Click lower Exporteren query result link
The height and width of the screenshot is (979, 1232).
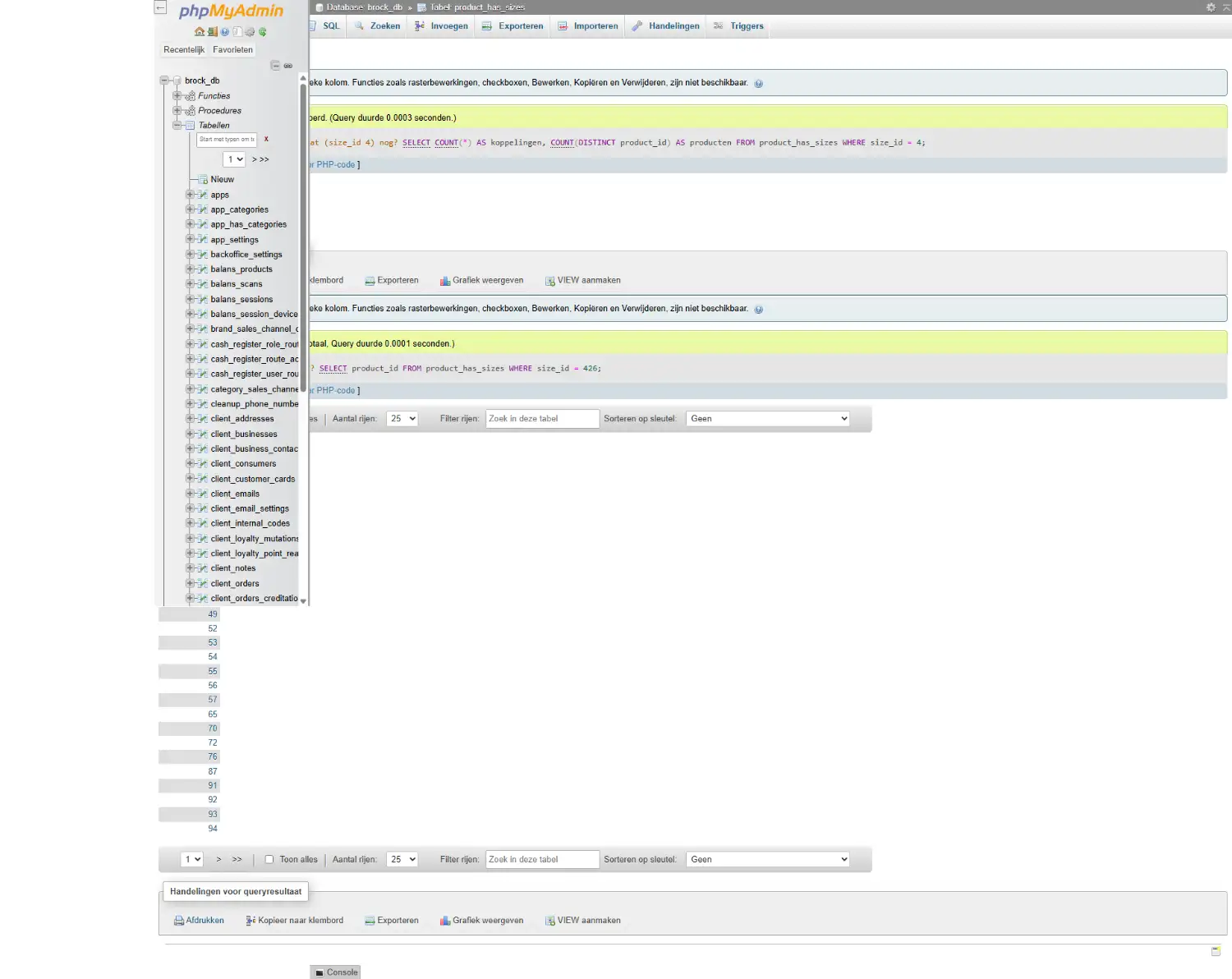[392, 921]
